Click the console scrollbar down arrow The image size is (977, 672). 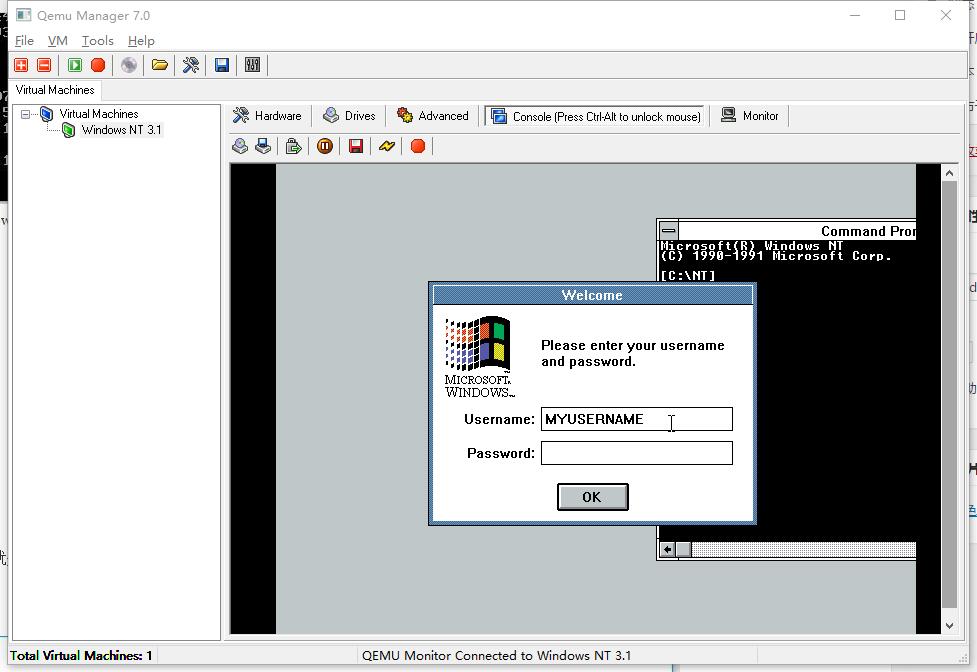(950, 626)
